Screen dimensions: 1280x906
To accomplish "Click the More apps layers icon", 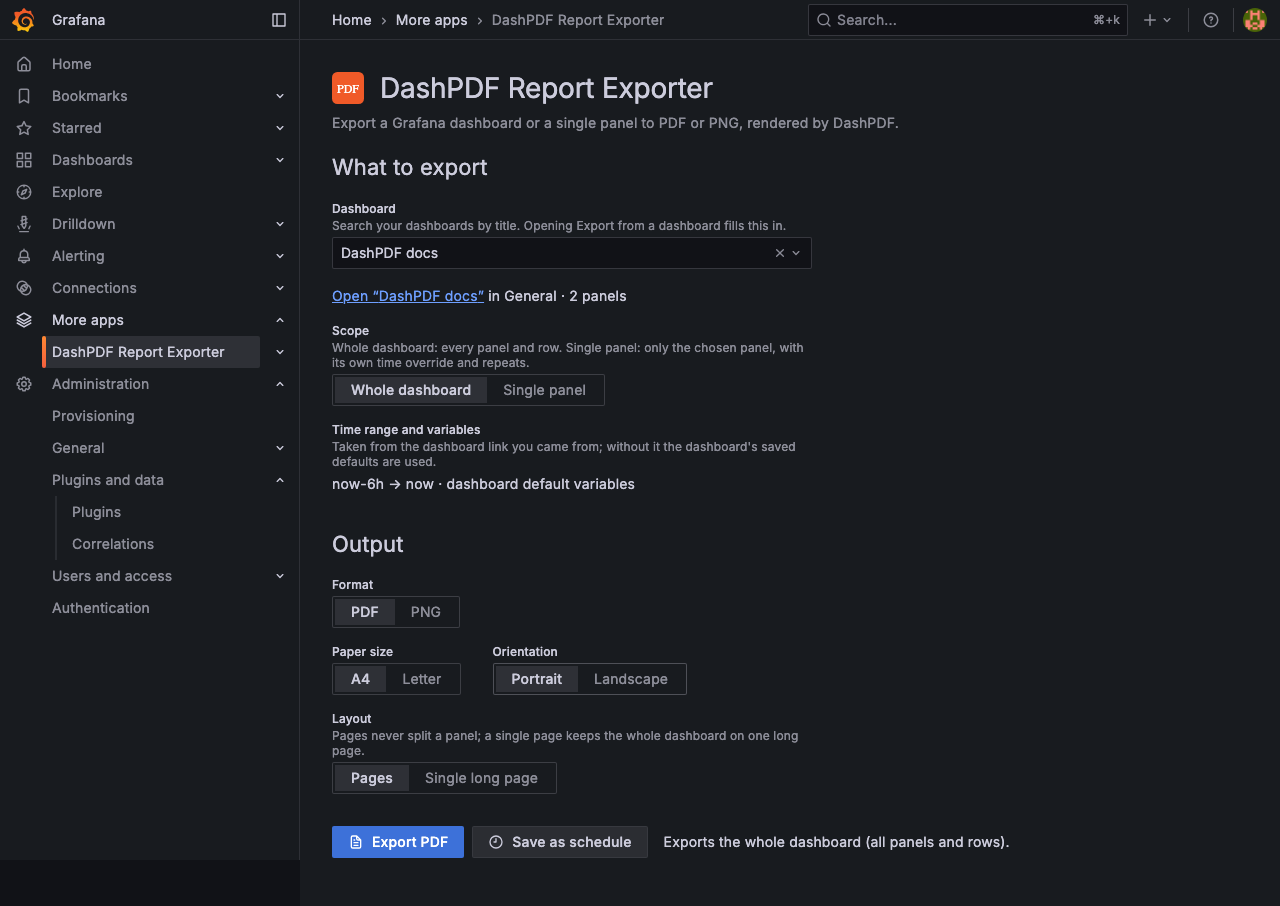I will [24, 320].
